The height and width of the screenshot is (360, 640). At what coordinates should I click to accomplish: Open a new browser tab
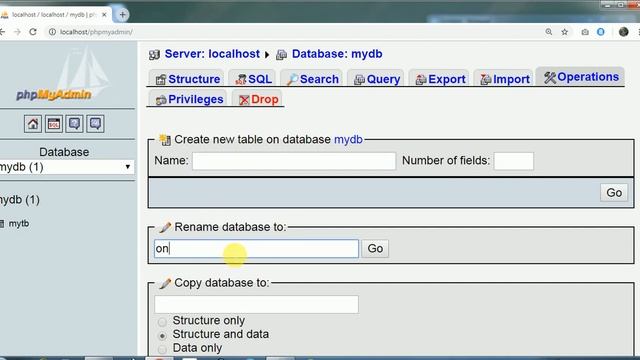tap(122, 15)
